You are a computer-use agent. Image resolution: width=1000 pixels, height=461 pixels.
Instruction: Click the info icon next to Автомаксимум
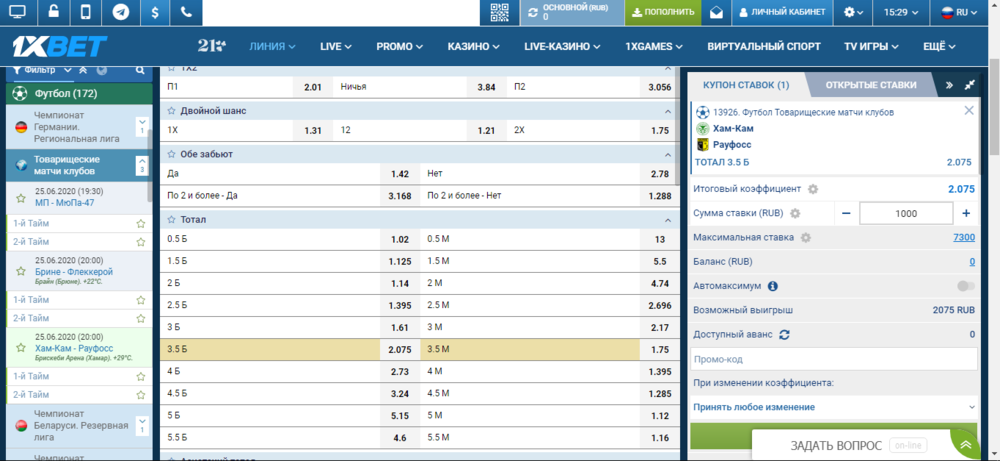pyautogui.click(x=772, y=286)
